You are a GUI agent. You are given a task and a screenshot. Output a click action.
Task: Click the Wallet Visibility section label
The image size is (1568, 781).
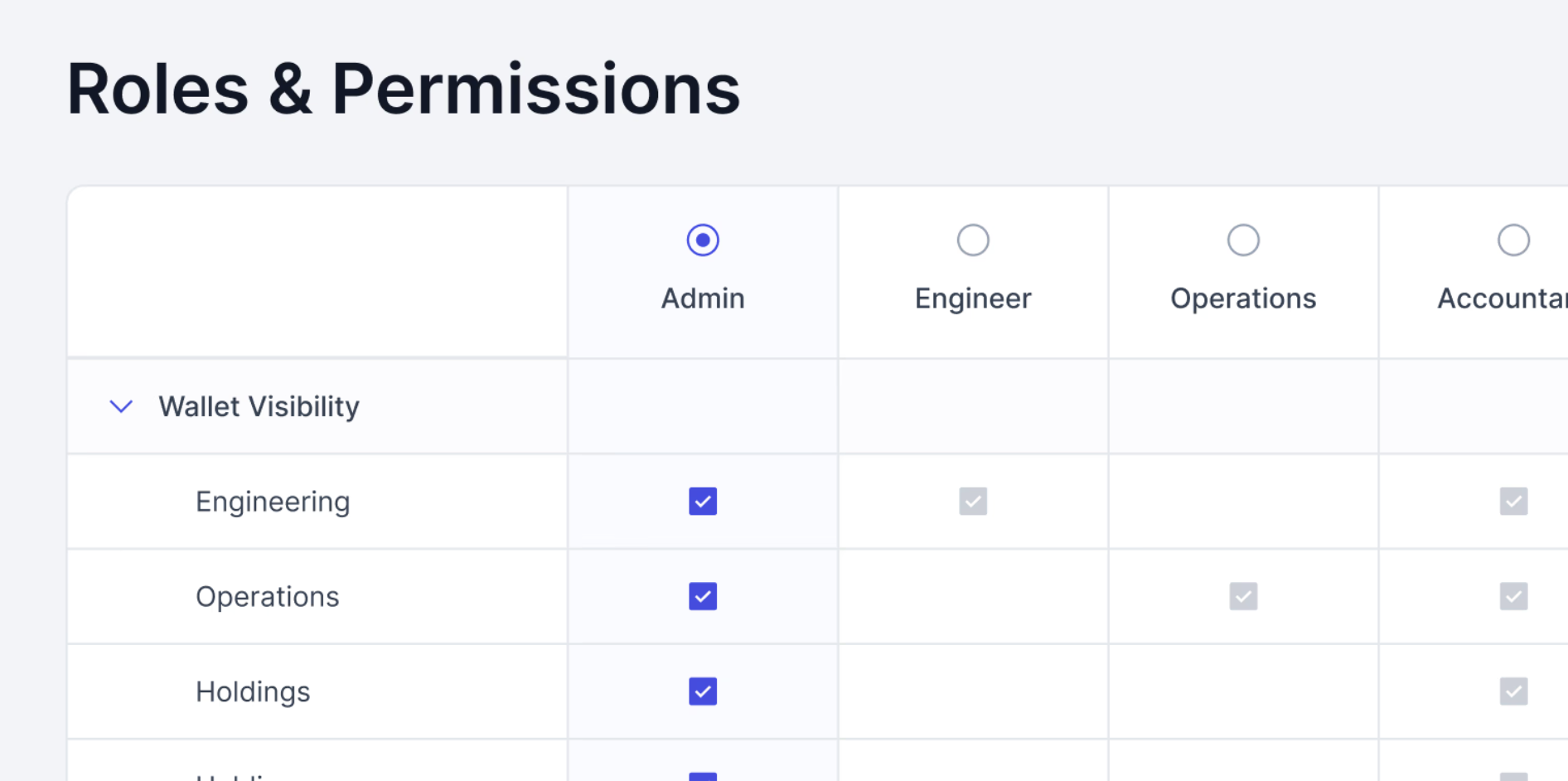click(x=259, y=406)
